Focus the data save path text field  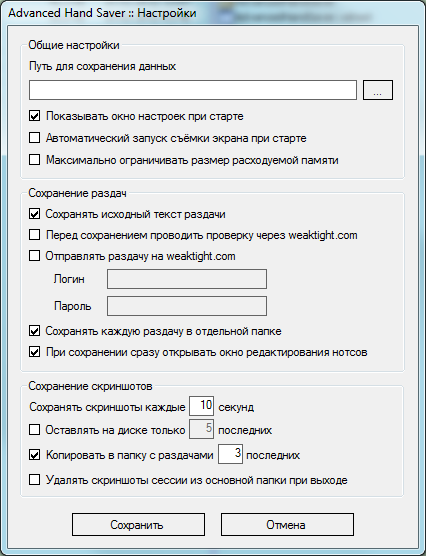pos(193,90)
